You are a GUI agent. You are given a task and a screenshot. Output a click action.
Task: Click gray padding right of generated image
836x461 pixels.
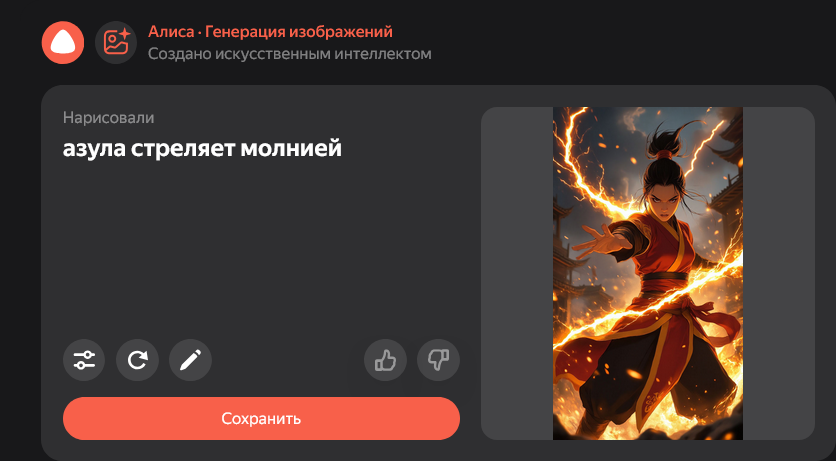[778, 273]
